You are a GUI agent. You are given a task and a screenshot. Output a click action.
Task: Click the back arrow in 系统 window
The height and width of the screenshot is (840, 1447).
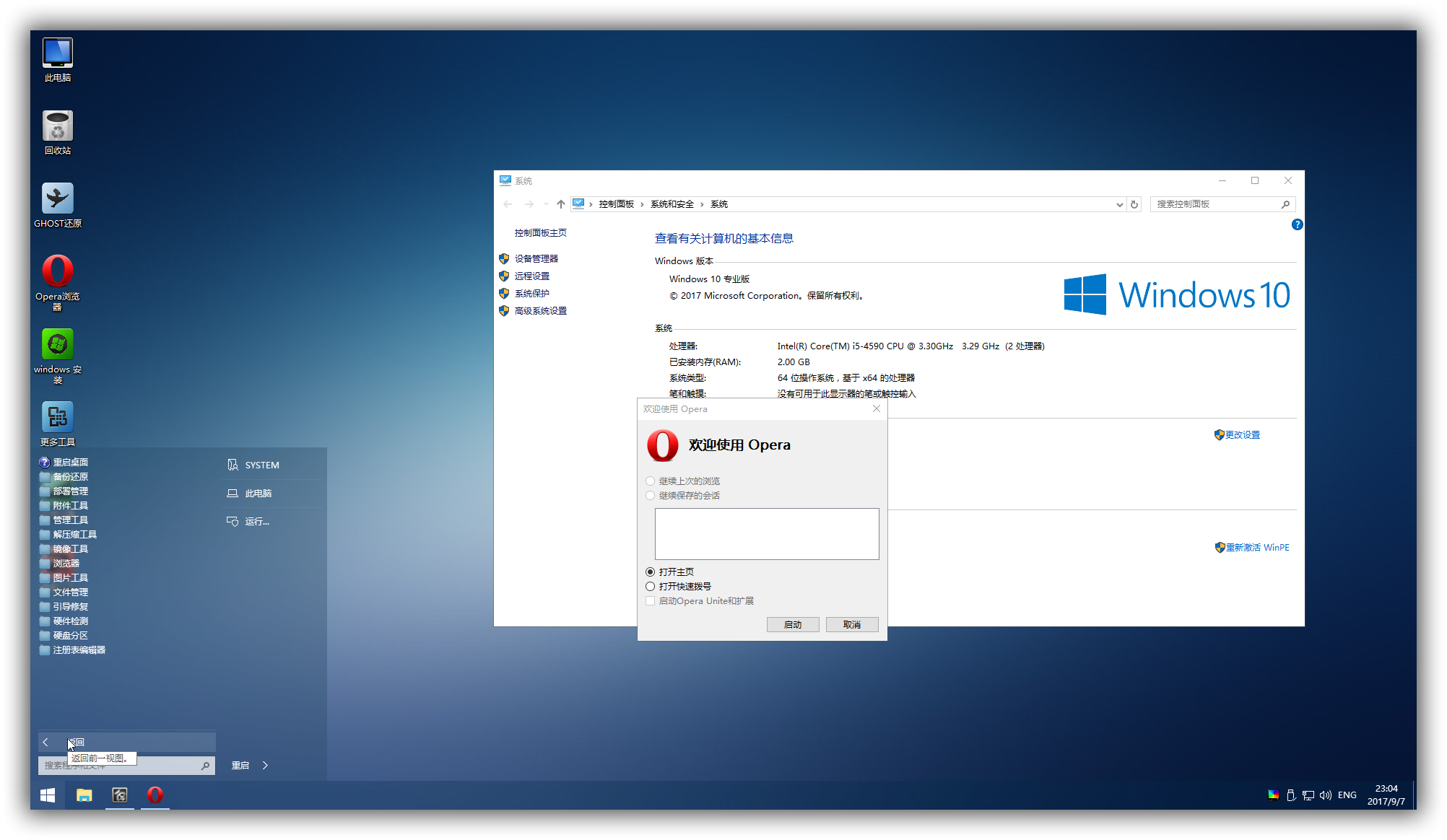click(x=508, y=204)
